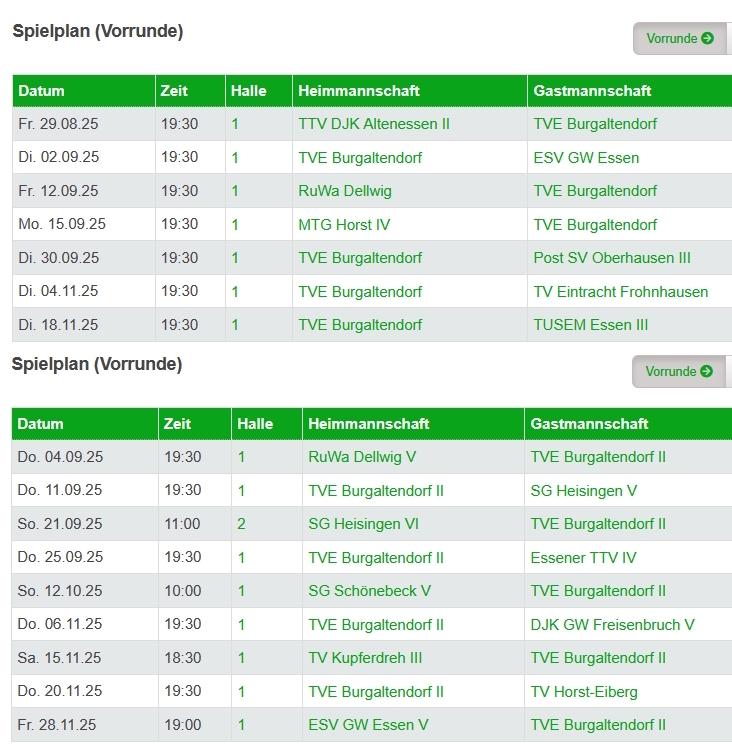Image resolution: width=732 pixels, height=756 pixels.
Task: Click the arrow icon on the upper Vorrunde button
Action: (708, 39)
